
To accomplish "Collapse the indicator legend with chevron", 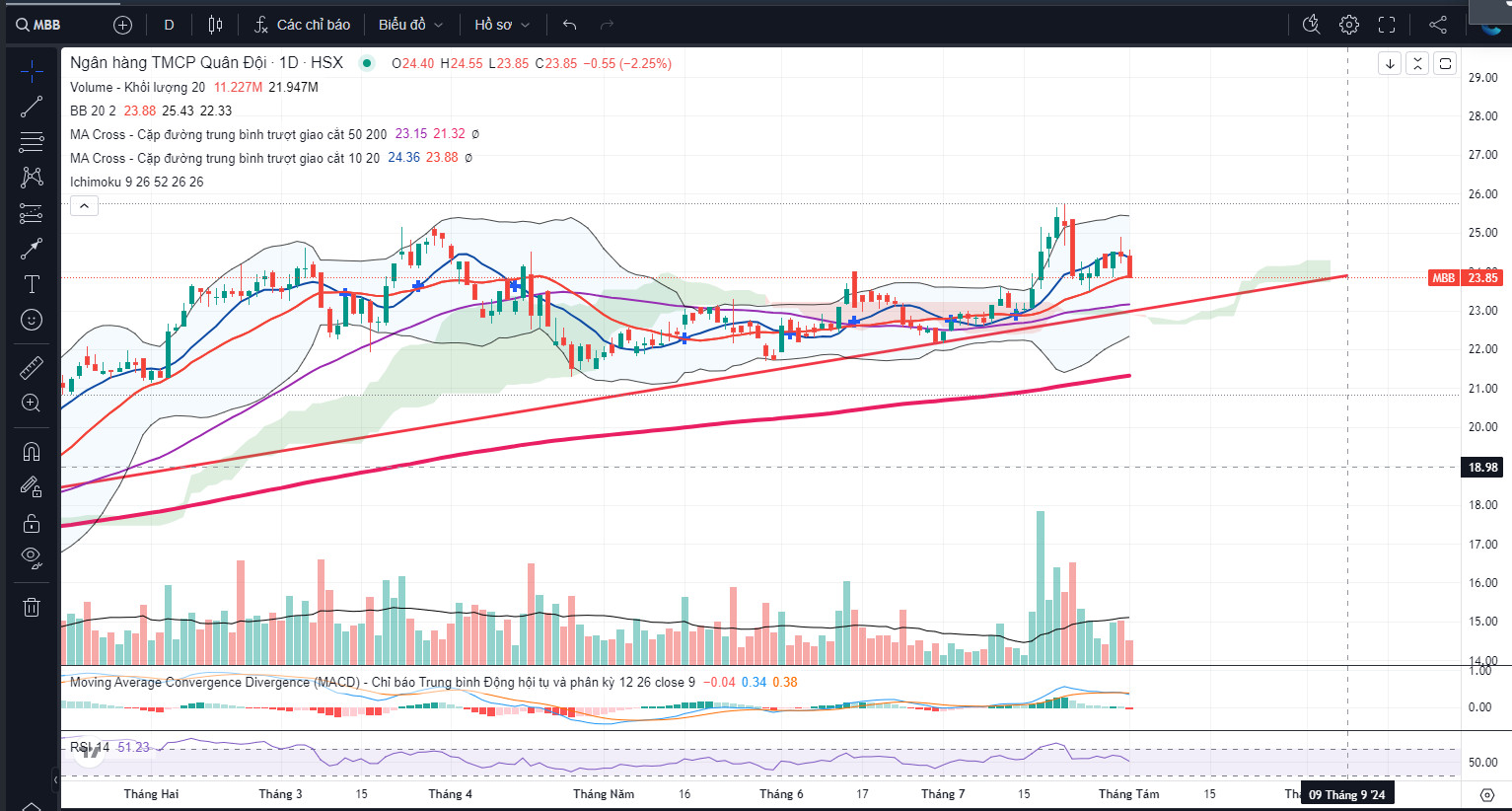I will tap(84, 206).
